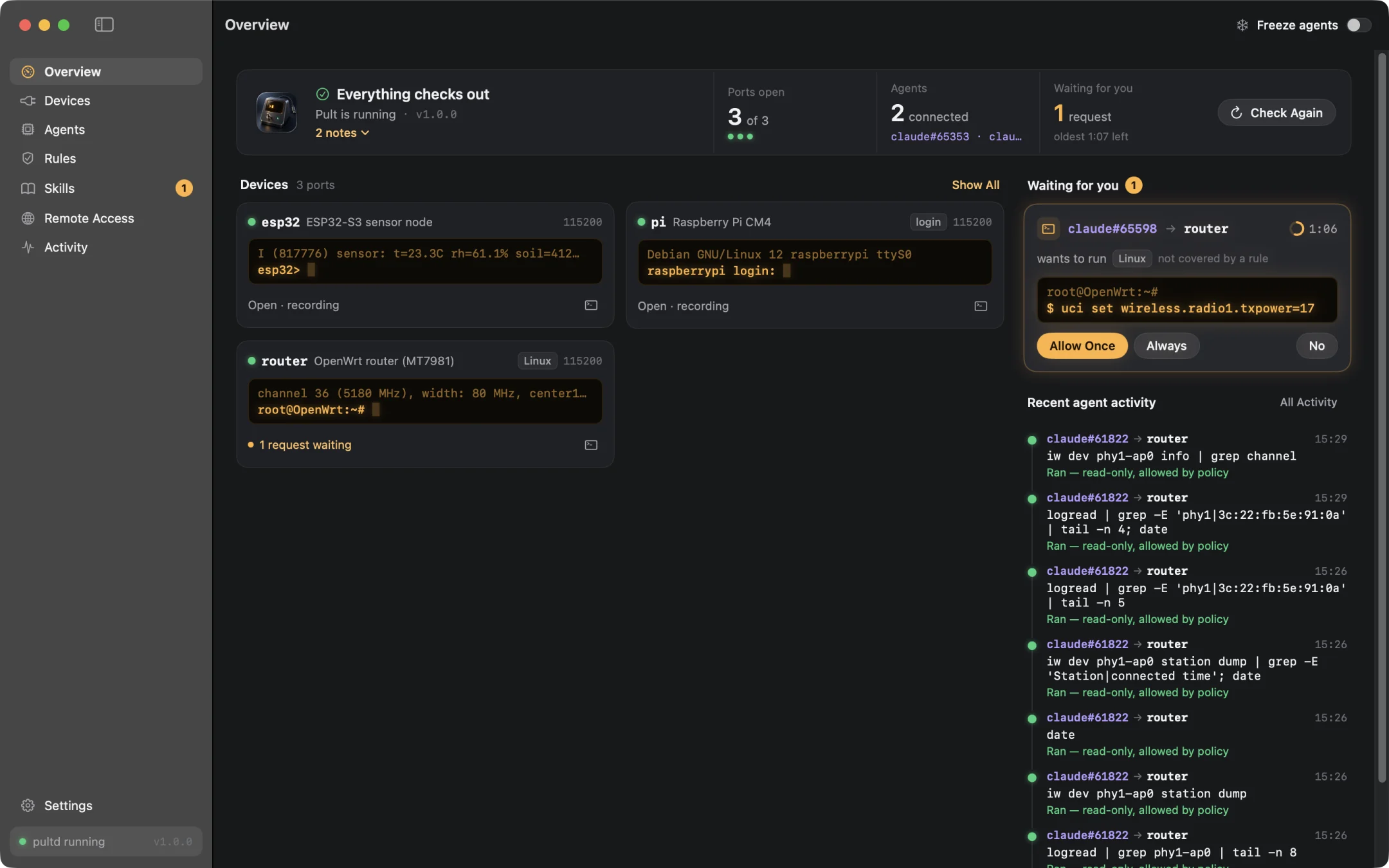Click Show All devices link
The height and width of the screenshot is (868, 1389).
pyautogui.click(x=976, y=185)
